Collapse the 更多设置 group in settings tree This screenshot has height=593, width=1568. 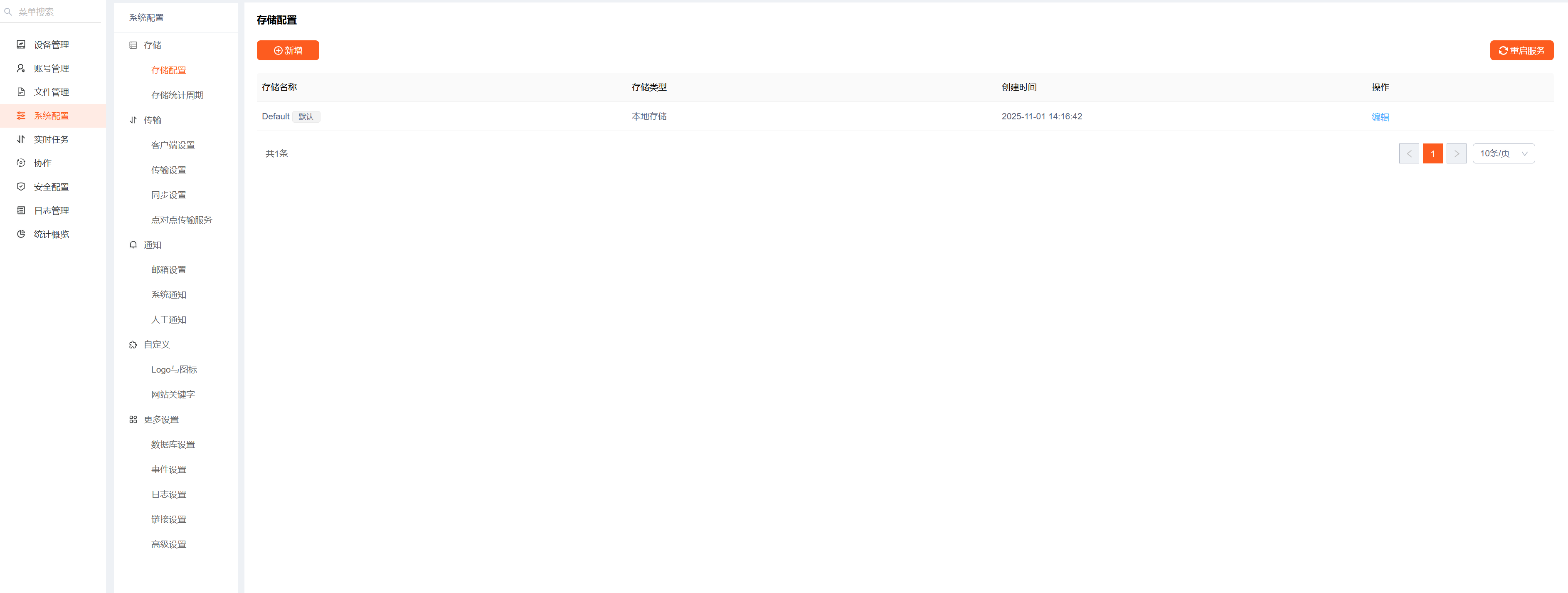tap(161, 420)
